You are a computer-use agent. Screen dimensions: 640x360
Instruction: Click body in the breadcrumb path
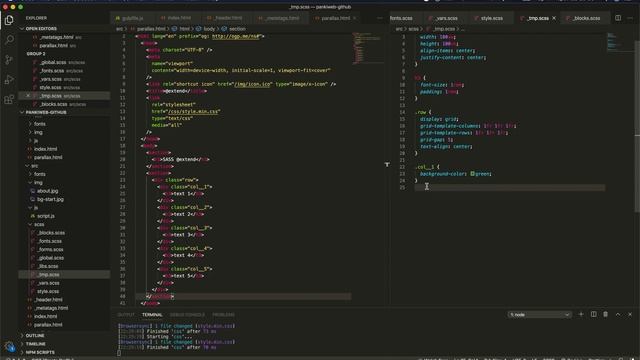(x=209, y=29)
